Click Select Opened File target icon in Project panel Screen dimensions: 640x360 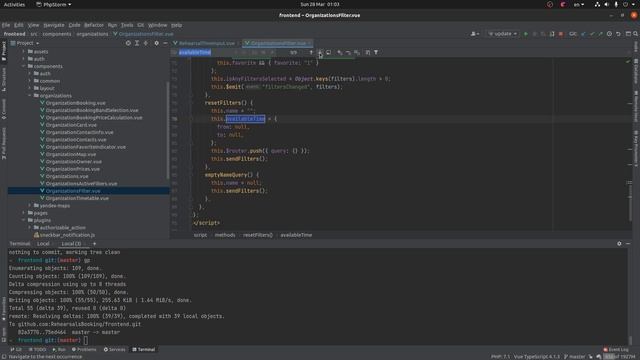click(128, 43)
